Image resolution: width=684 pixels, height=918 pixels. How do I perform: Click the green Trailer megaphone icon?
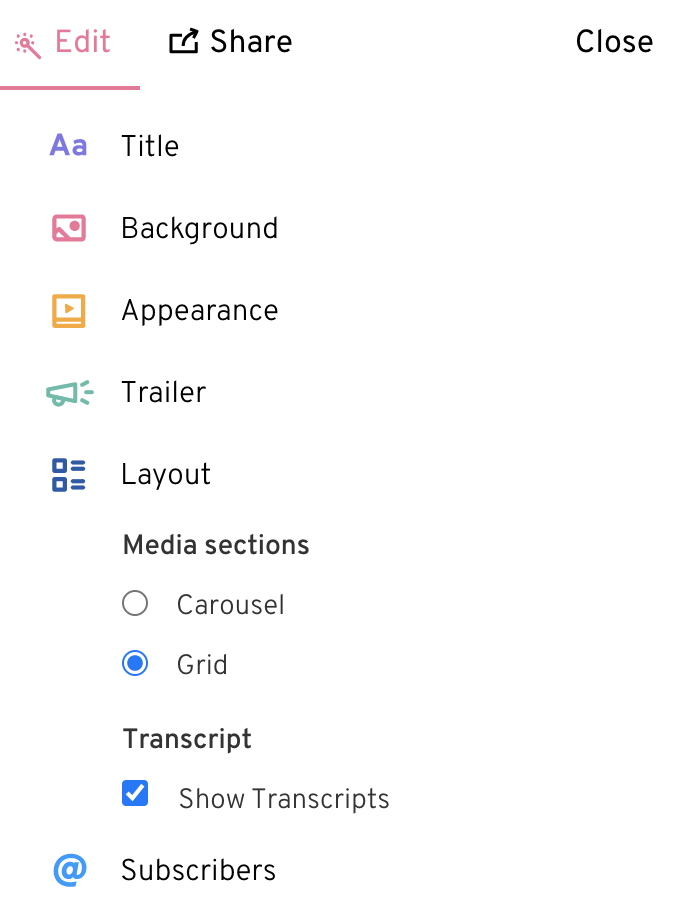(70, 392)
